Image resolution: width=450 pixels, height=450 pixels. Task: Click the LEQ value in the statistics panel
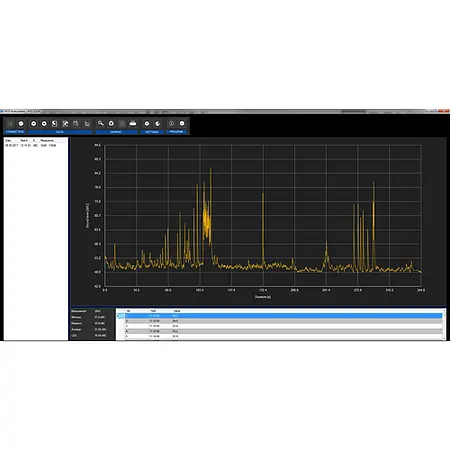tap(100, 335)
